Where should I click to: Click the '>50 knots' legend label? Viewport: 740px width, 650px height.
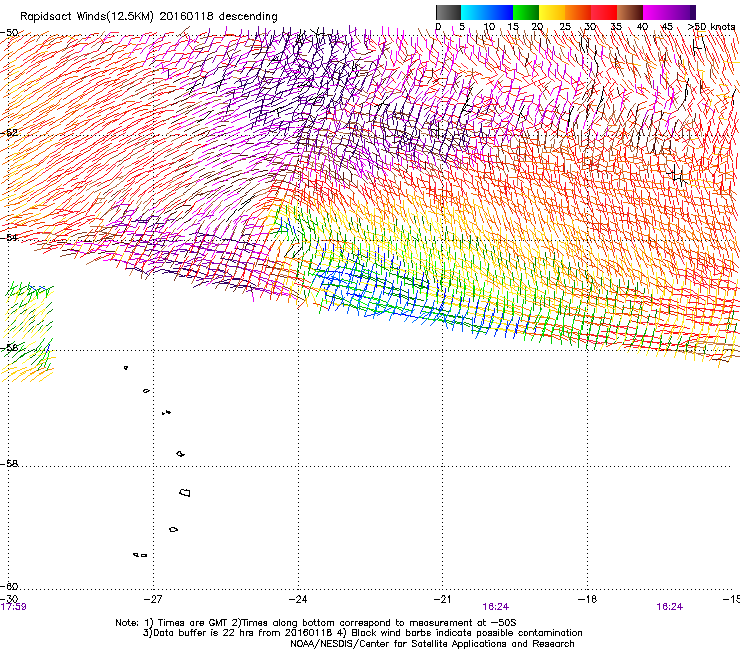[x=711, y=27]
